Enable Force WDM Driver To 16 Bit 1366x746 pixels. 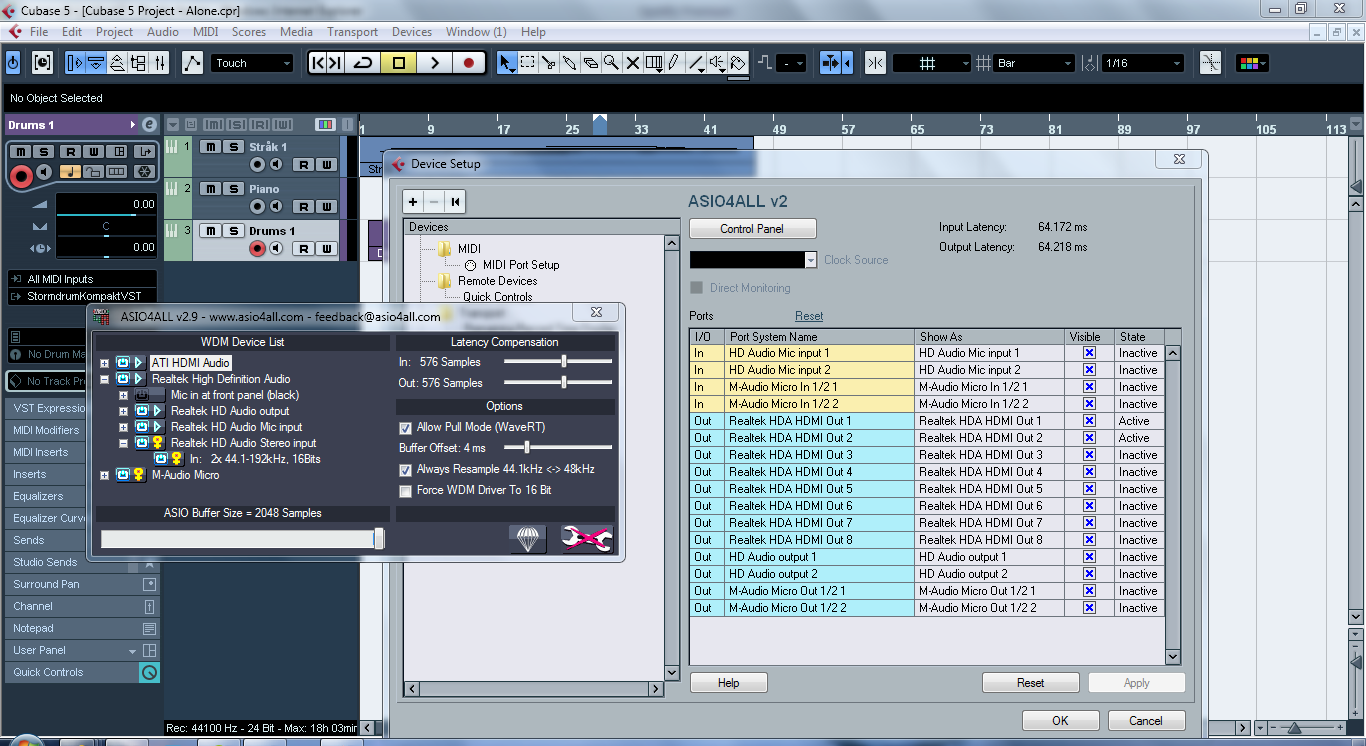(x=405, y=490)
